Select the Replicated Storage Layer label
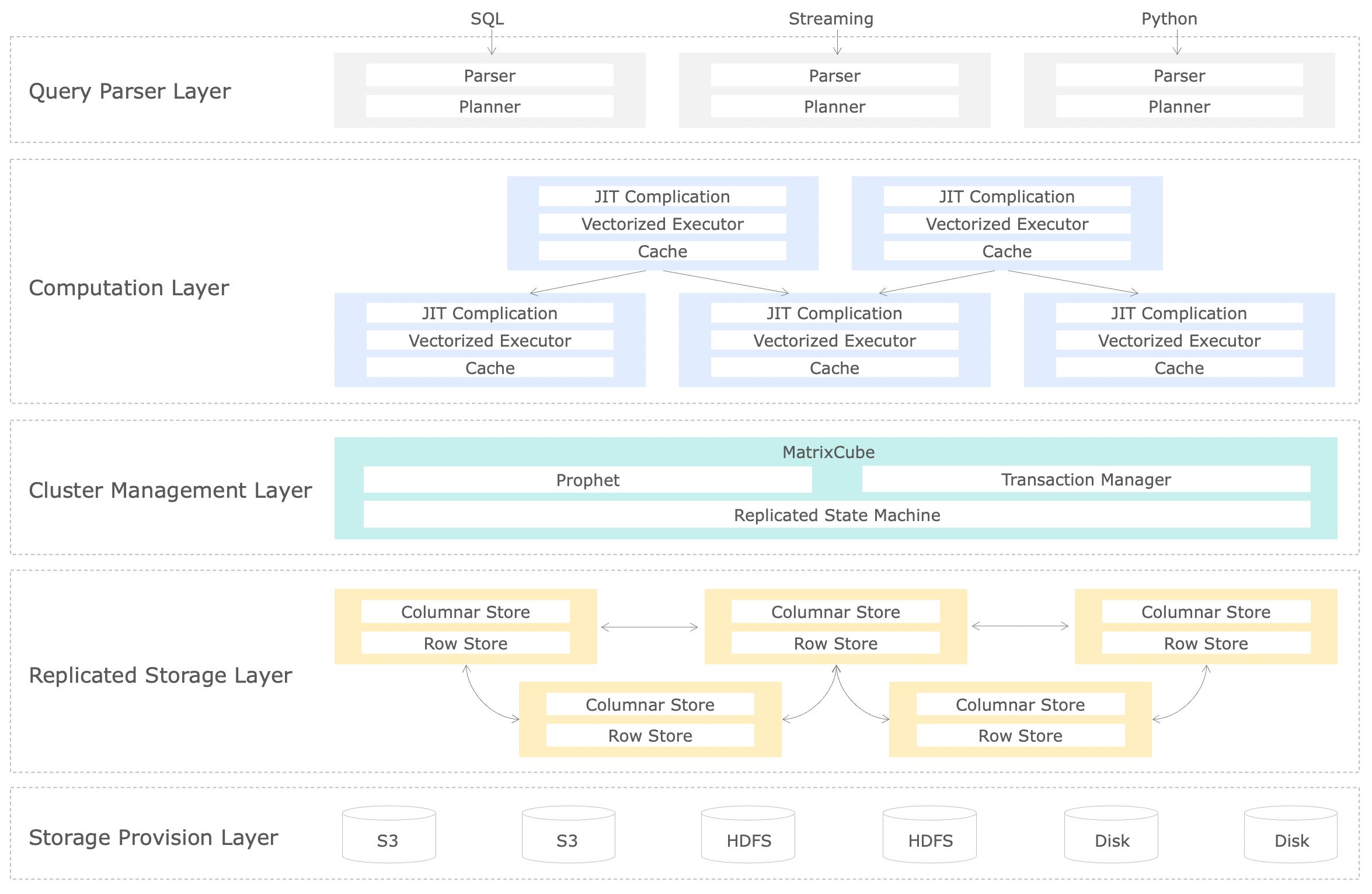This screenshot has width=1372, height=894. pos(160,675)
